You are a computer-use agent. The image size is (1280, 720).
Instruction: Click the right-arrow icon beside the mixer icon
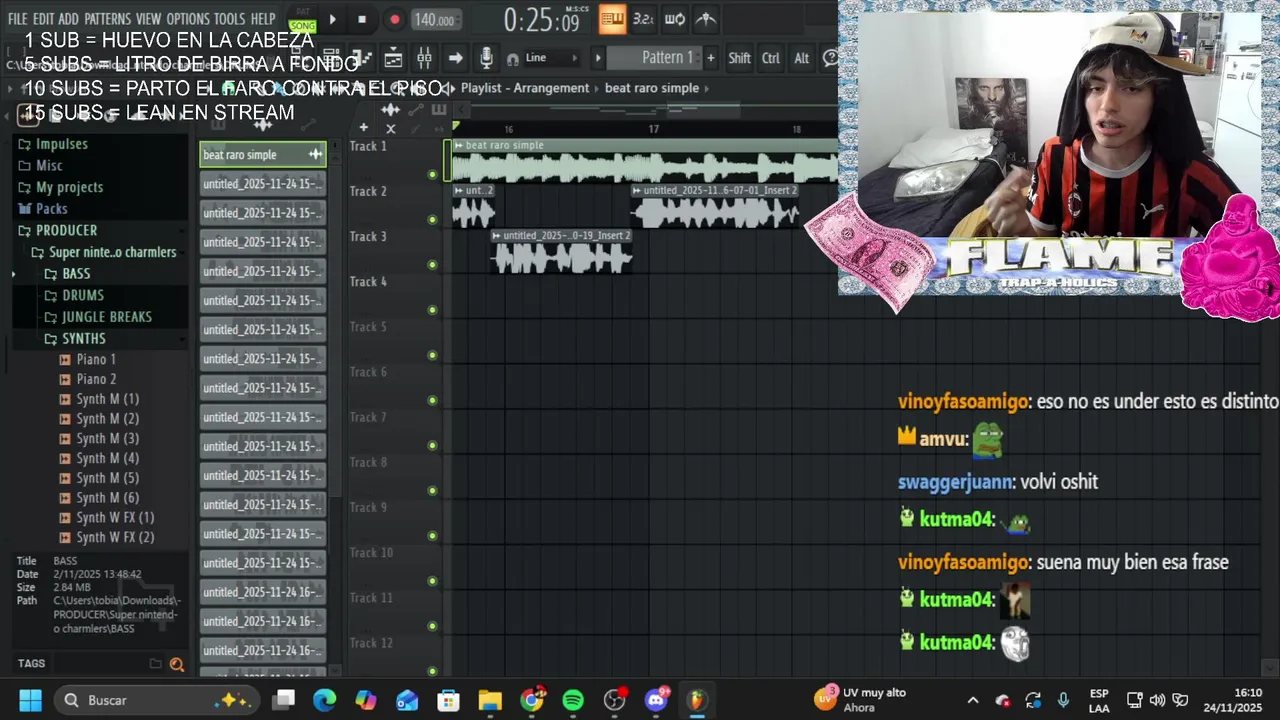(455, 58)
